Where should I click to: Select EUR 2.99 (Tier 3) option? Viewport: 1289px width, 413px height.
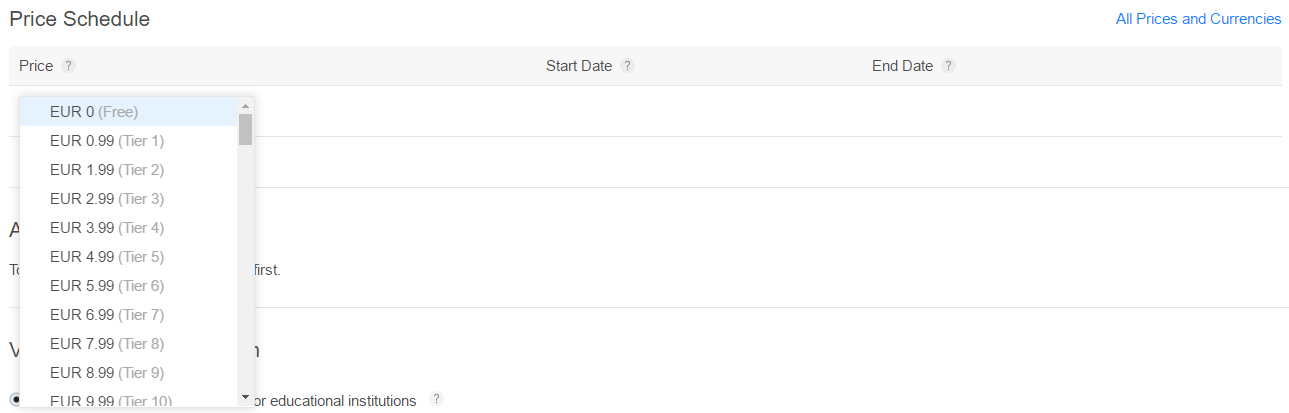point(107,199)
